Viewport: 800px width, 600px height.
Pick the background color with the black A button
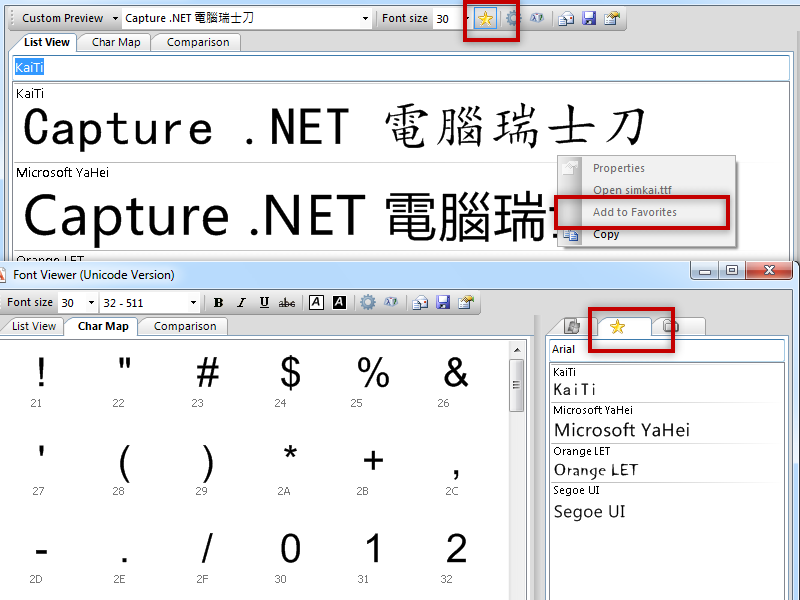tap(339, 303)
